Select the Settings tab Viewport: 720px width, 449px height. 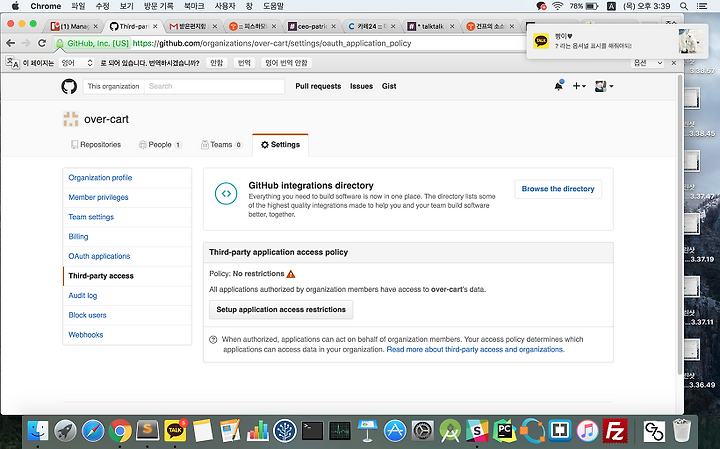[280, 145]
